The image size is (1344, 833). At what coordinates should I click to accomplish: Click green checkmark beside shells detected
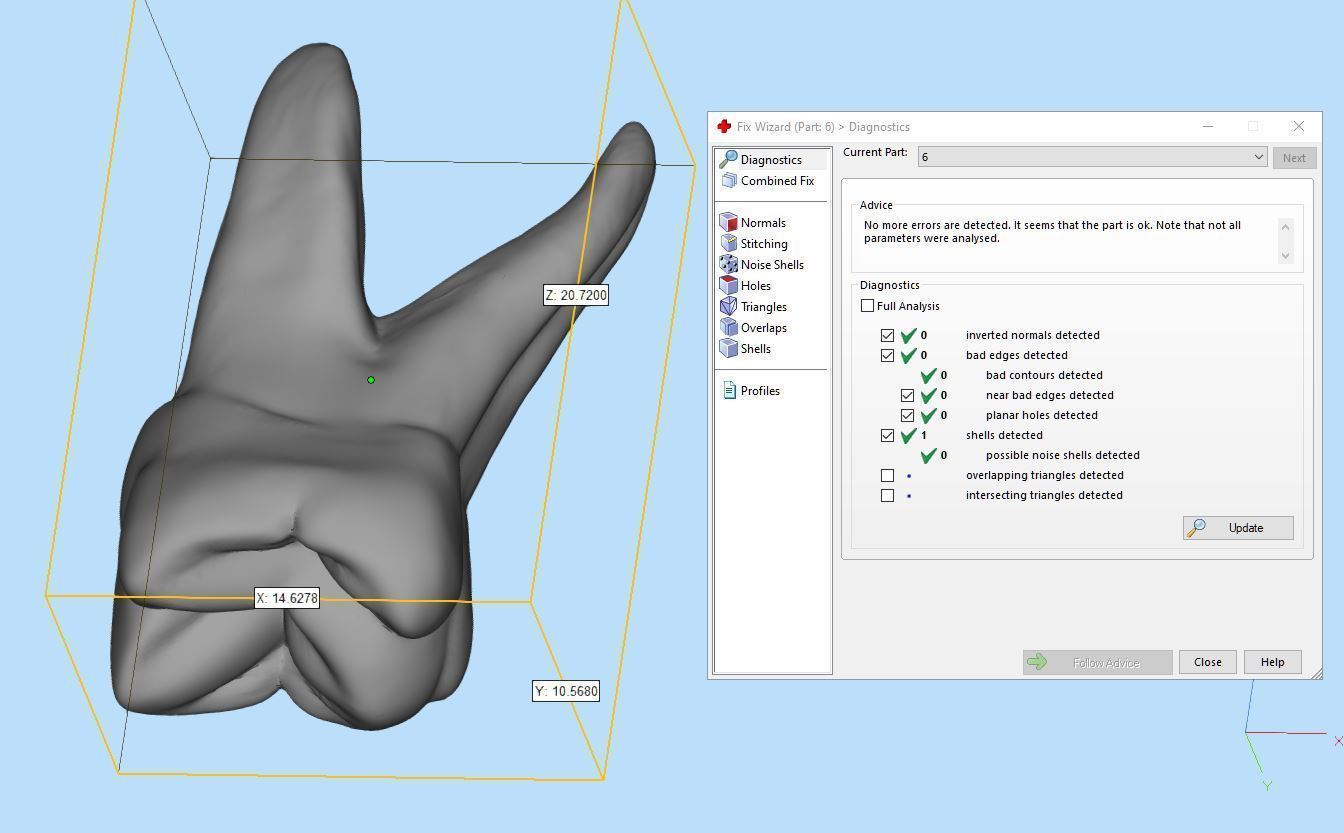click(909, 435)
